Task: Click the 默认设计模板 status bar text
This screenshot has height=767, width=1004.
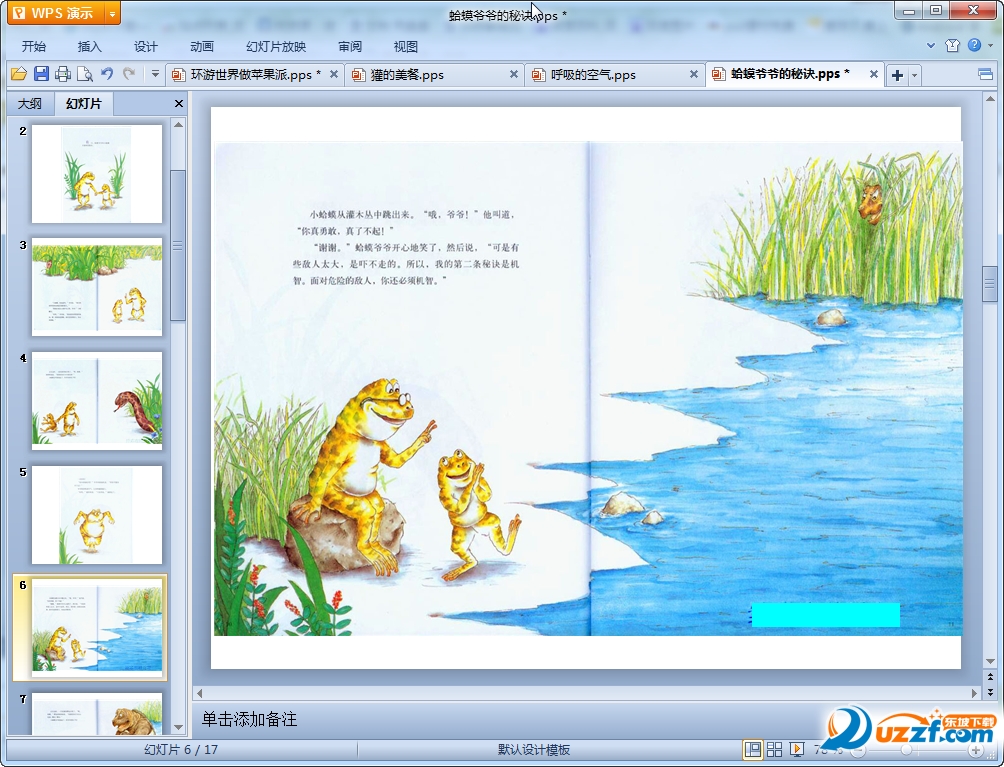Action: pos(534,750)
